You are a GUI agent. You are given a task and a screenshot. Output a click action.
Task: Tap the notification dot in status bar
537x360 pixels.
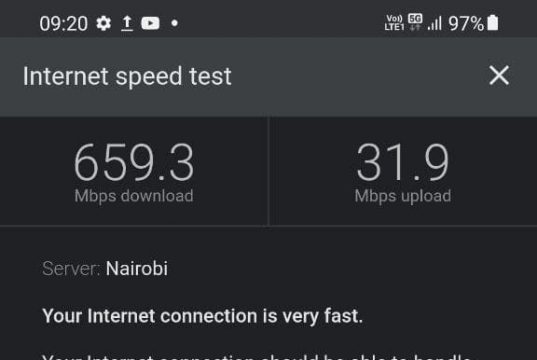(174, 23)
